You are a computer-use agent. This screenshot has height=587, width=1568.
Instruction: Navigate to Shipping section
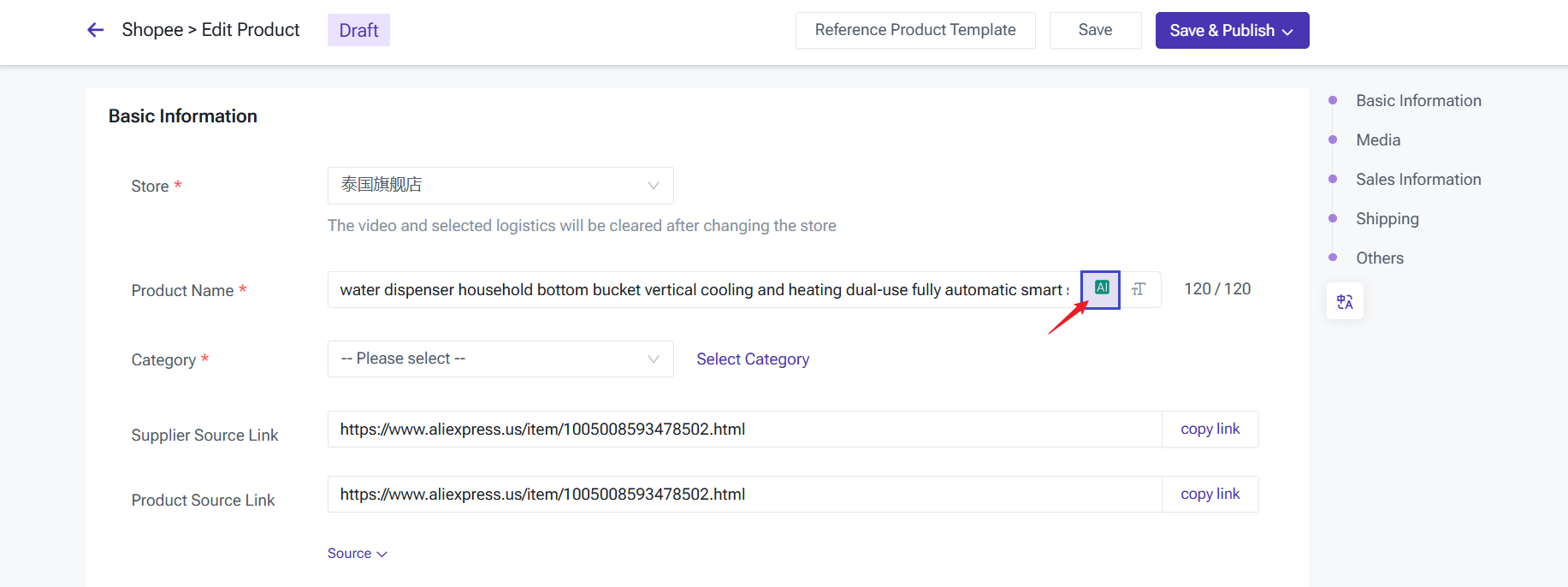coord(1387,219)
